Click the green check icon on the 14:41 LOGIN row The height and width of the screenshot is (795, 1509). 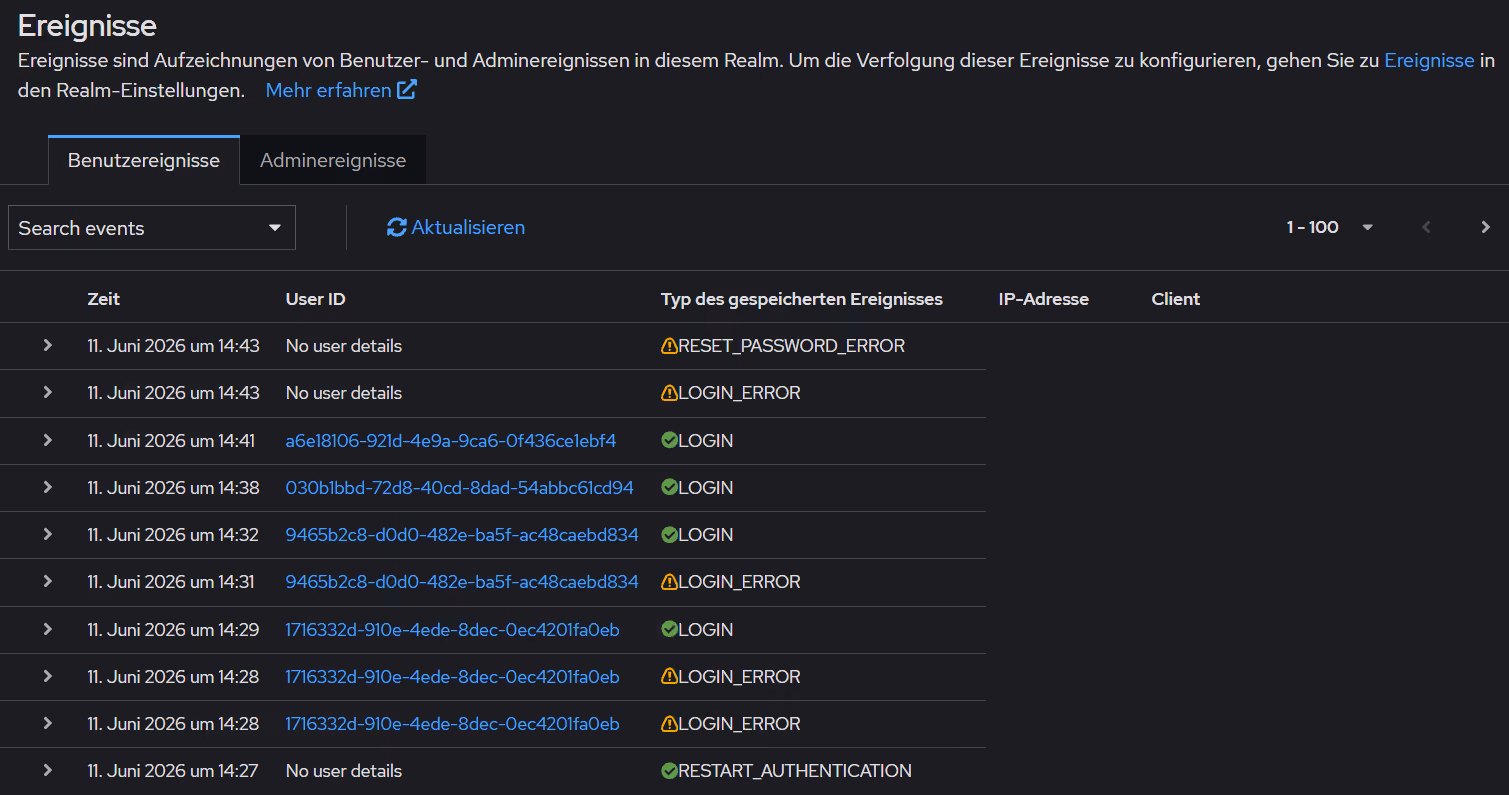pyautogui.click(x=669, y=440)
